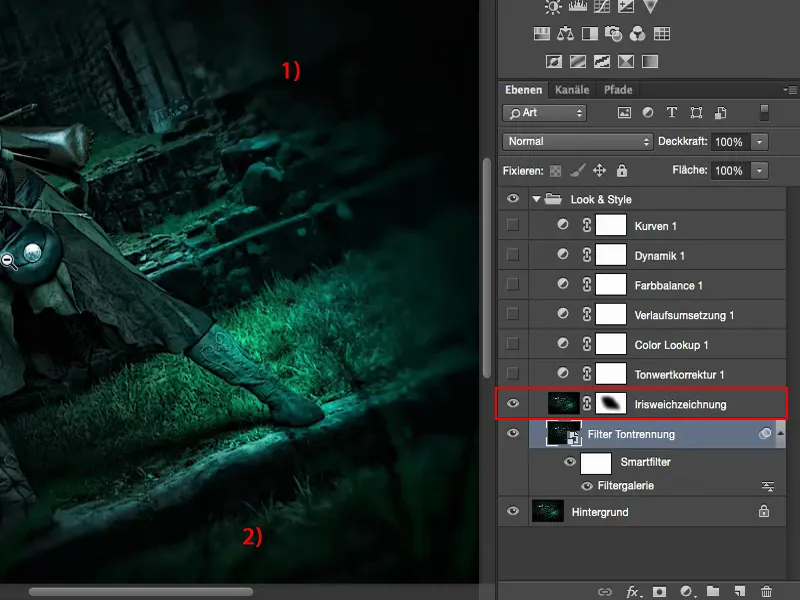
Task: Add an Exposure adjustment icon
Action: [x=626, y=6]
